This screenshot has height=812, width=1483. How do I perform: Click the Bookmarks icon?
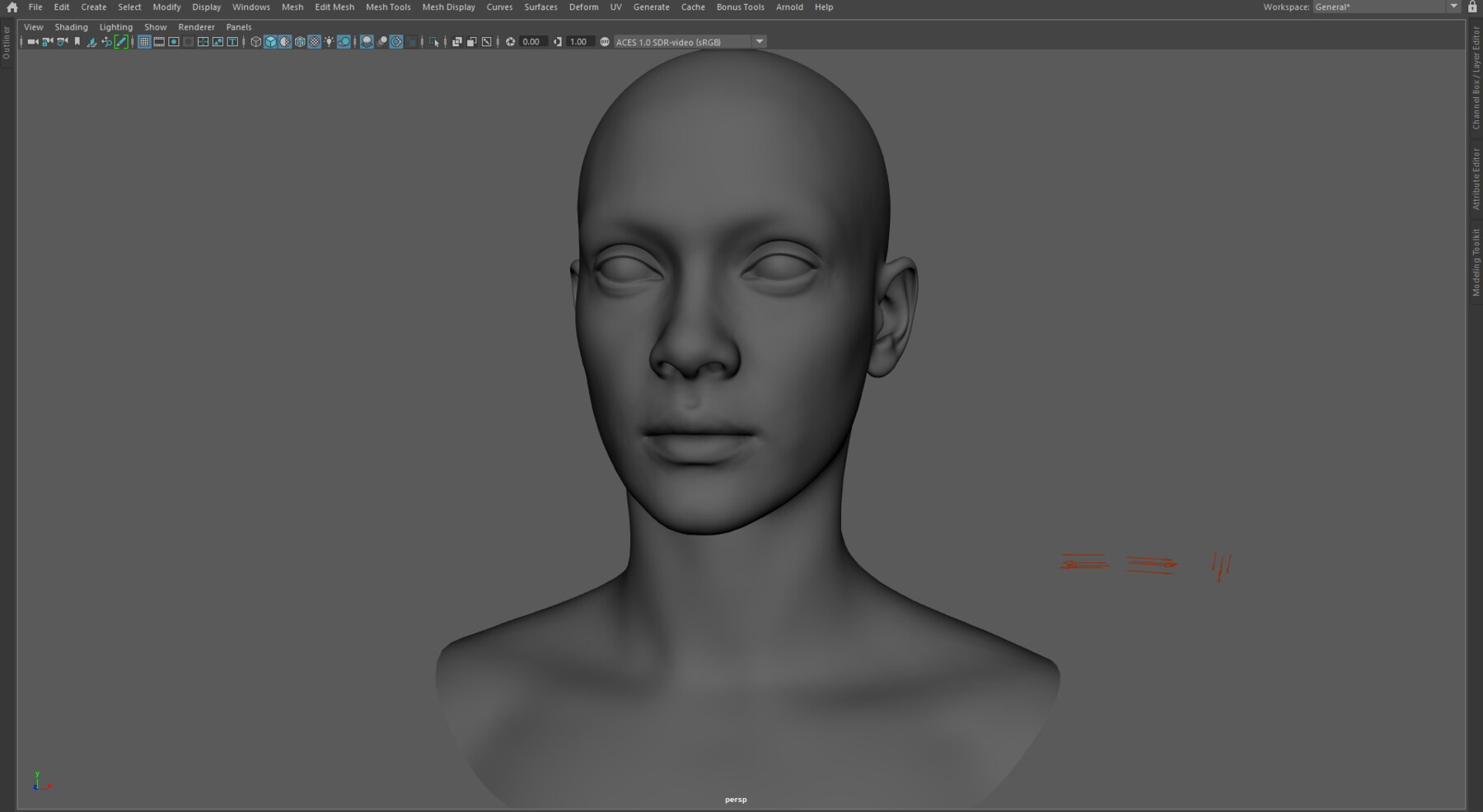77,42
